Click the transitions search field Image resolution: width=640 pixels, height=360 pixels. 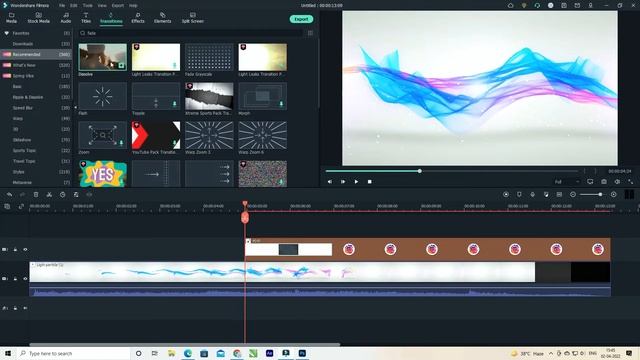click(192, 33)
